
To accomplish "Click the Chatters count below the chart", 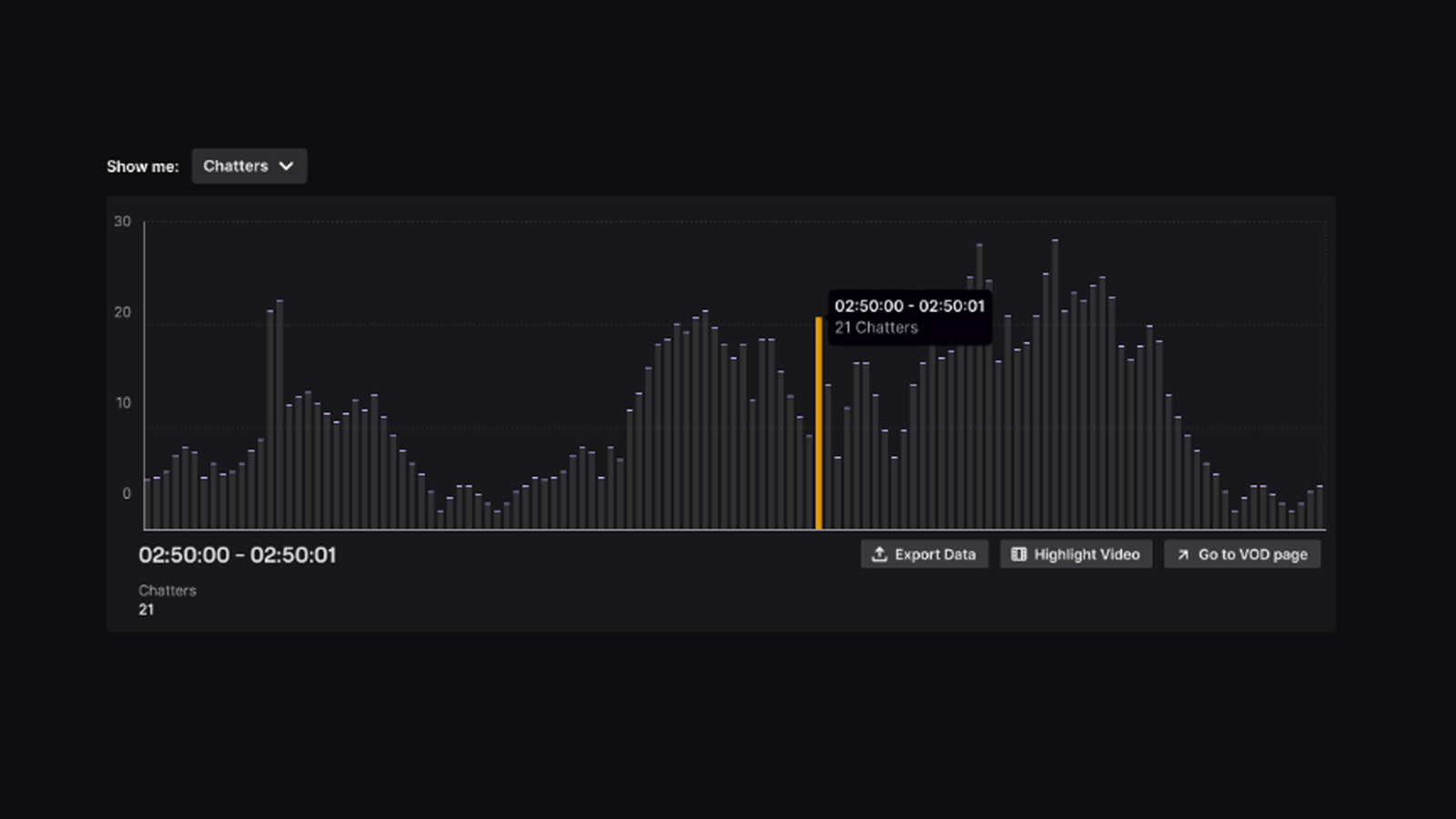I will tap(145, 610).
